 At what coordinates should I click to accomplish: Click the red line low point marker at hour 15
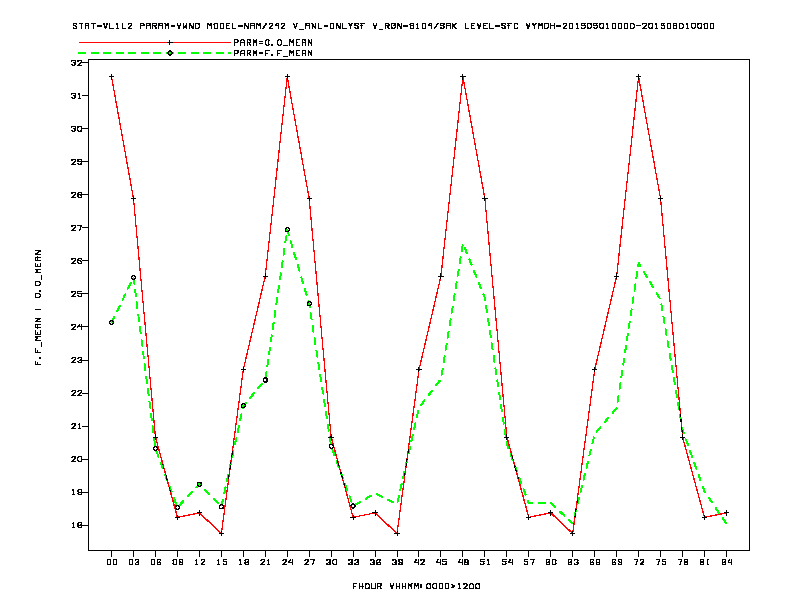pos(221,533)
